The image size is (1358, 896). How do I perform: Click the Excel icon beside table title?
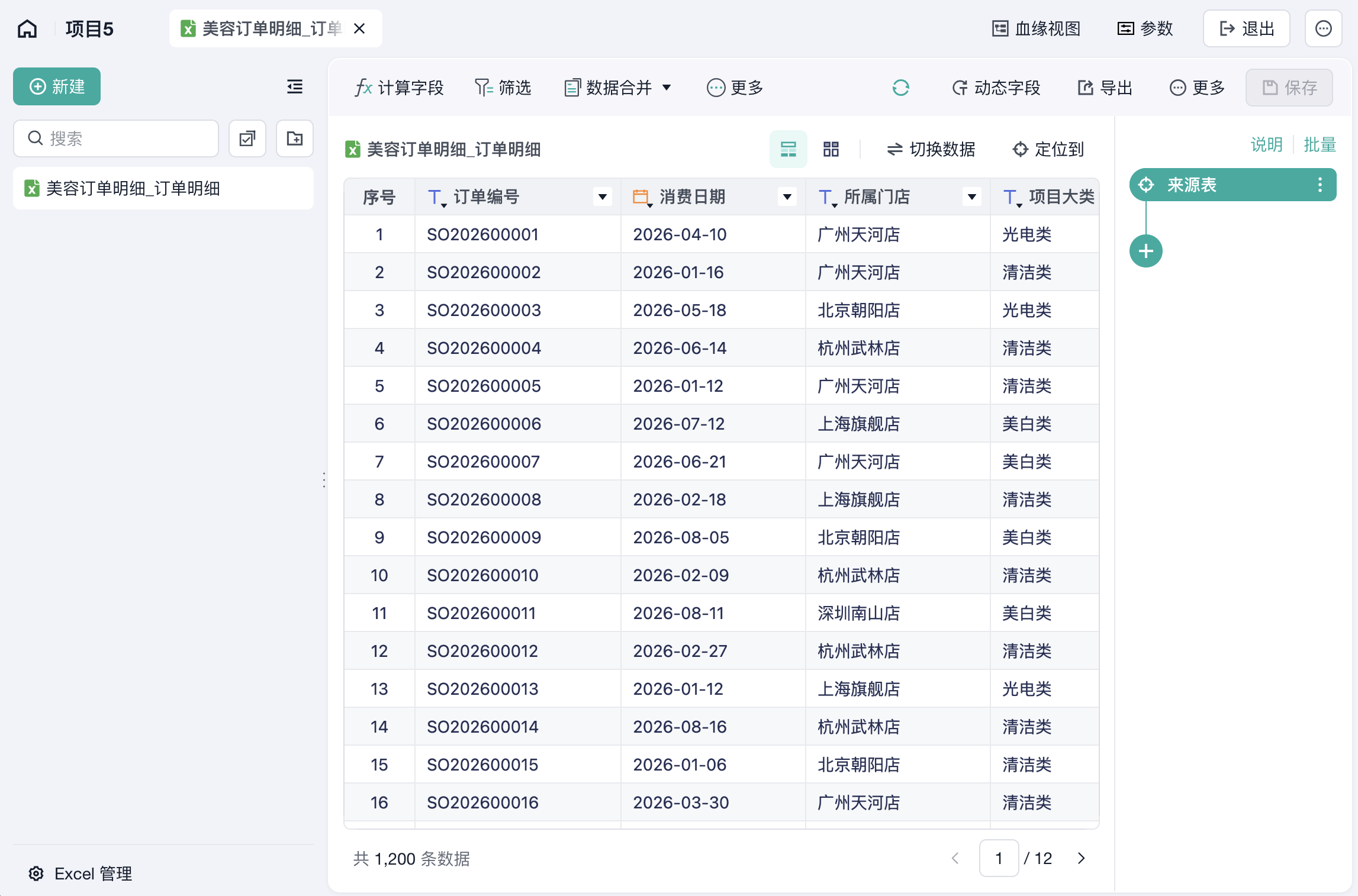353,149
